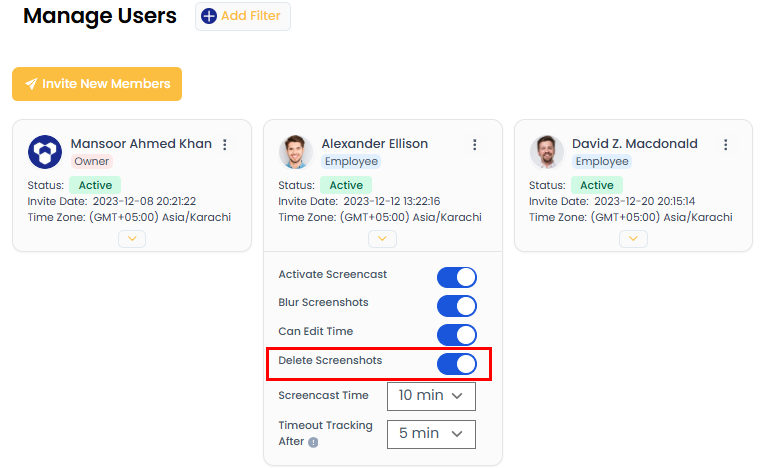Click the info icon beside Timeout Tracking After
761x468 pixels.
(313, 442)
